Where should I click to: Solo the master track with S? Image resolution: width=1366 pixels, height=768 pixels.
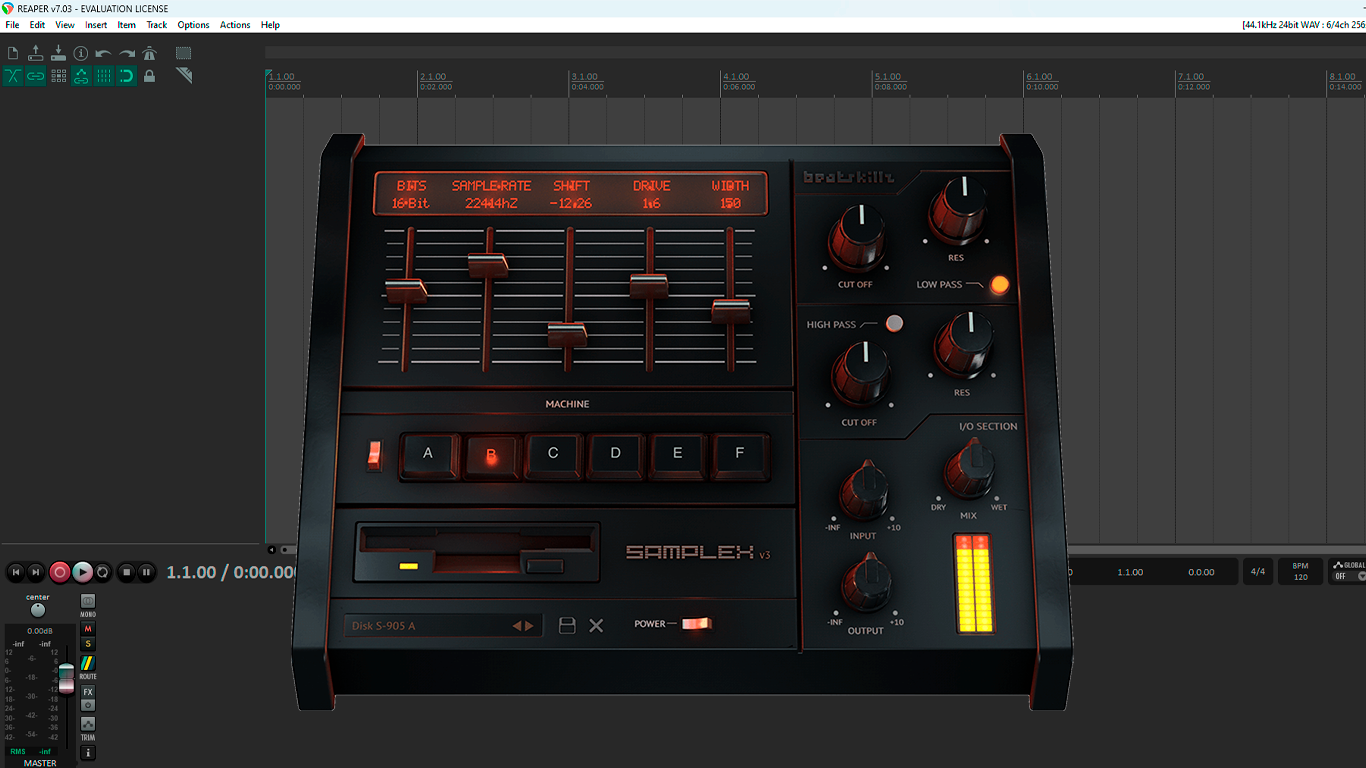click(88, 644)
